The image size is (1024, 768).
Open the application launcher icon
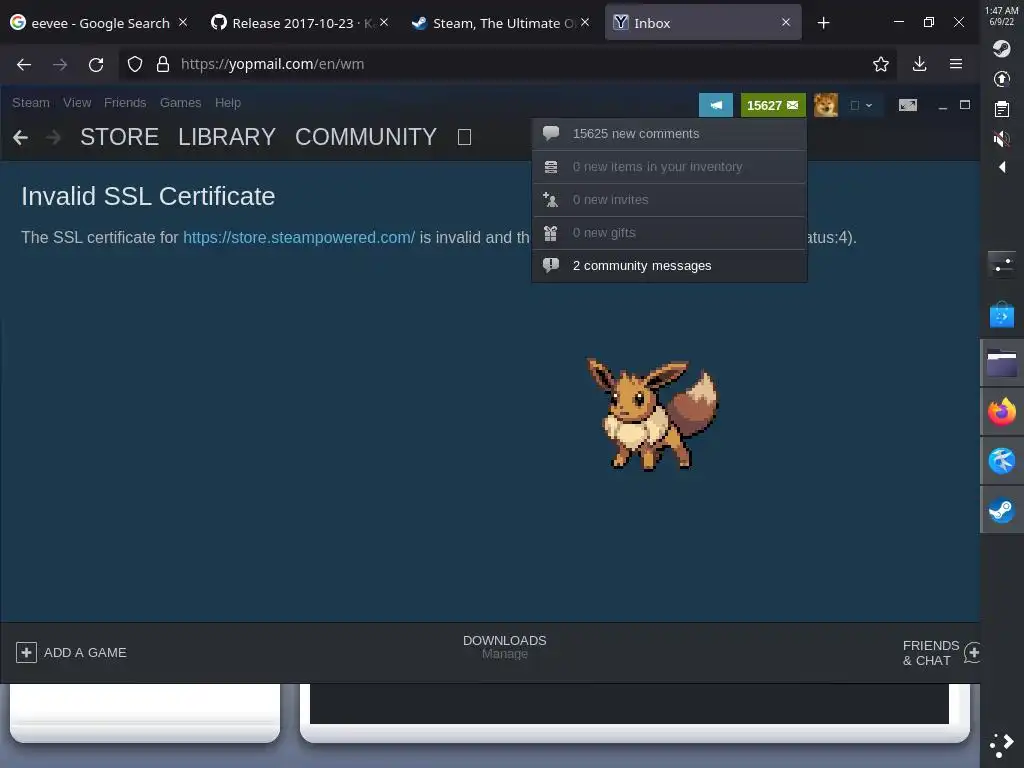pos(1002,745)
